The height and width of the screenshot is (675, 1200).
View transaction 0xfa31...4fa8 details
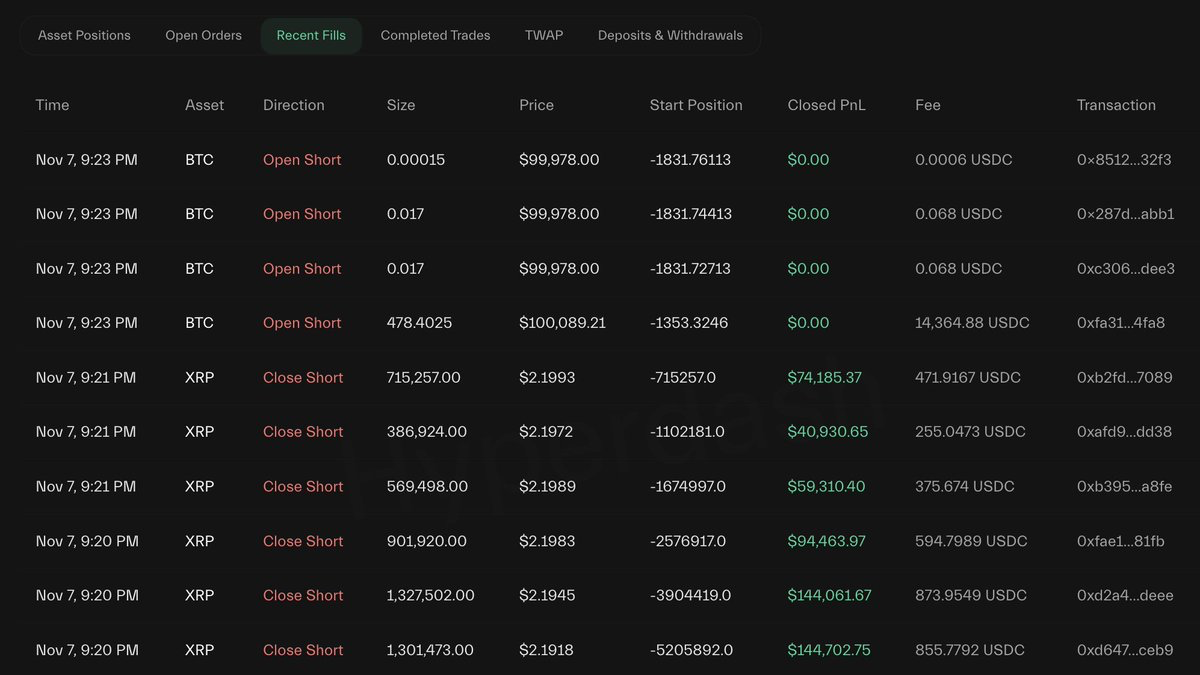coord(1121,323)
